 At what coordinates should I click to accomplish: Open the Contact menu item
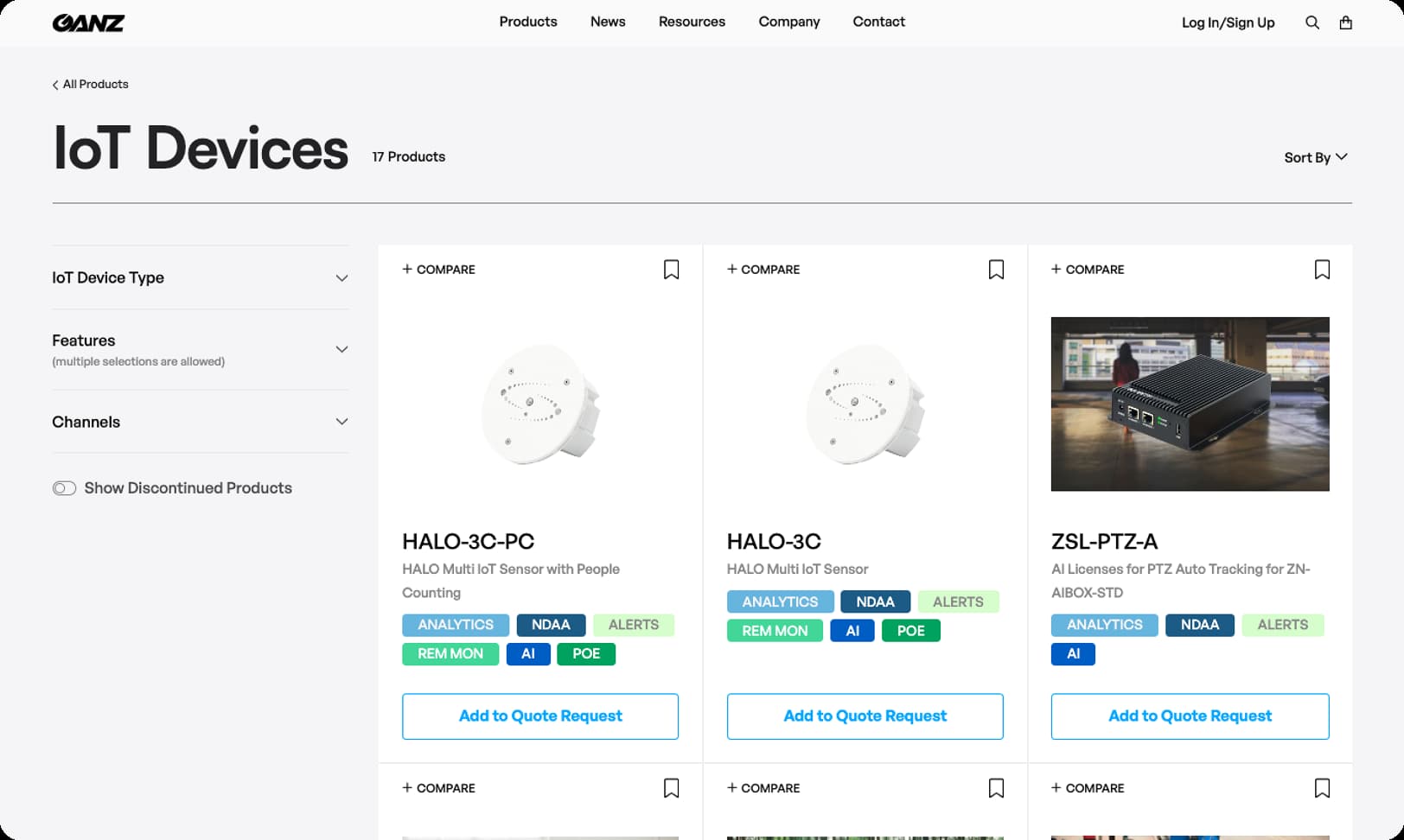click(878, 22)
